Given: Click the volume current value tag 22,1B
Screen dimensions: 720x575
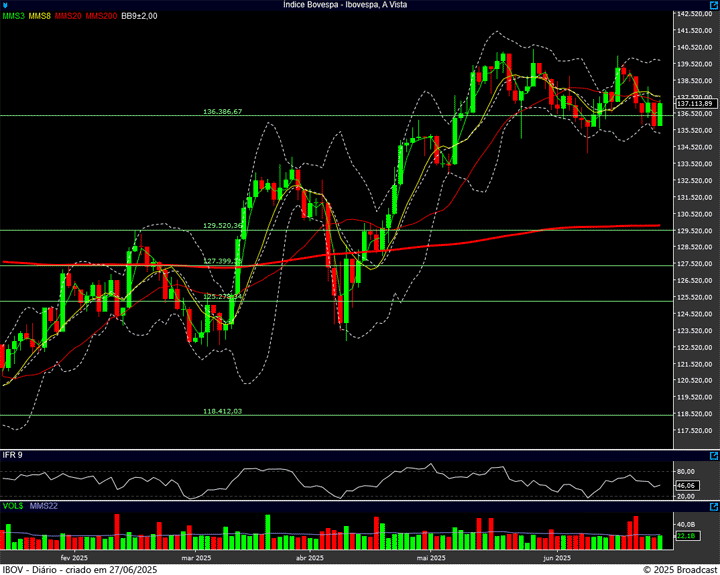Looking at the screenshot, I should click(687, 536).
